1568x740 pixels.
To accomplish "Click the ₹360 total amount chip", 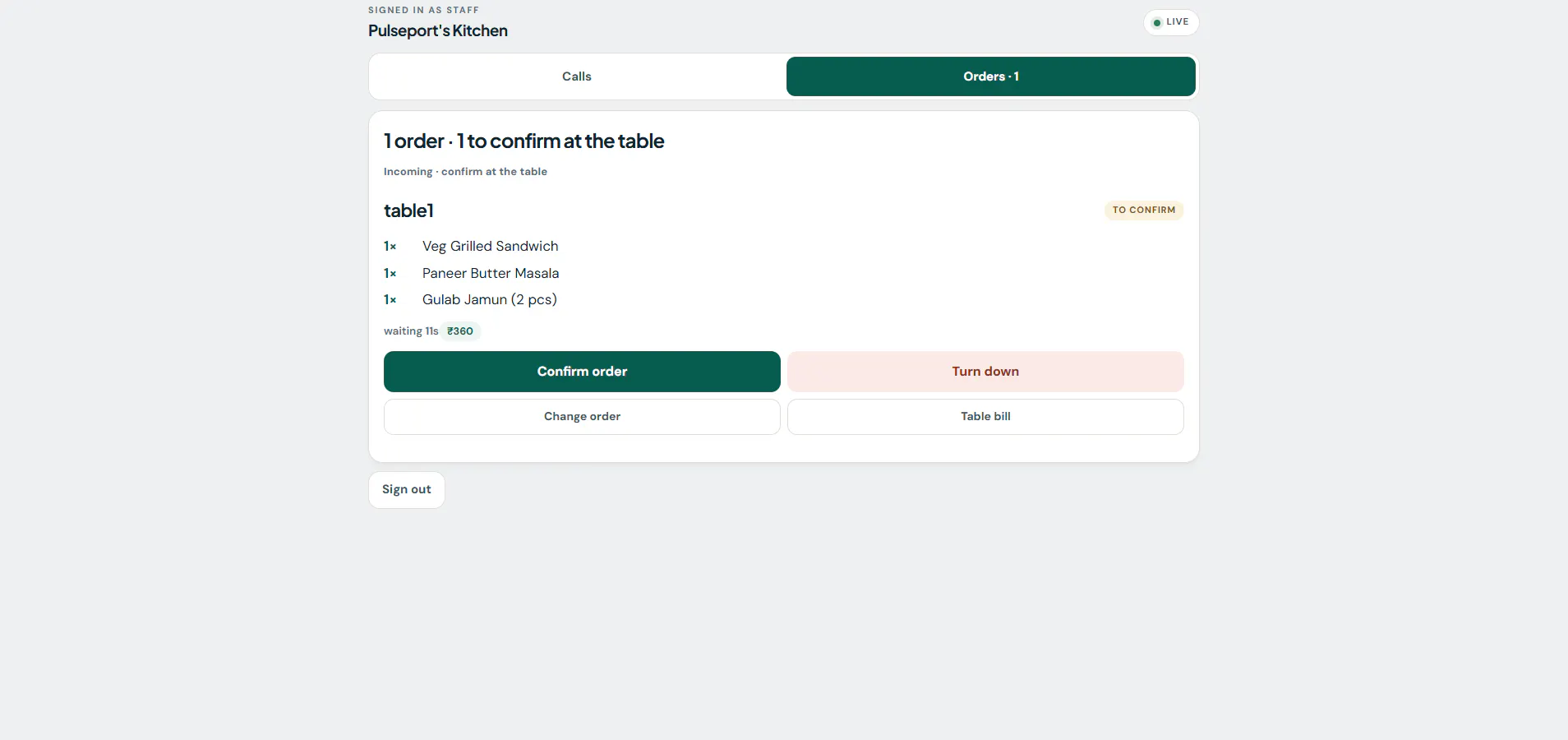I will tap(460, 331).
